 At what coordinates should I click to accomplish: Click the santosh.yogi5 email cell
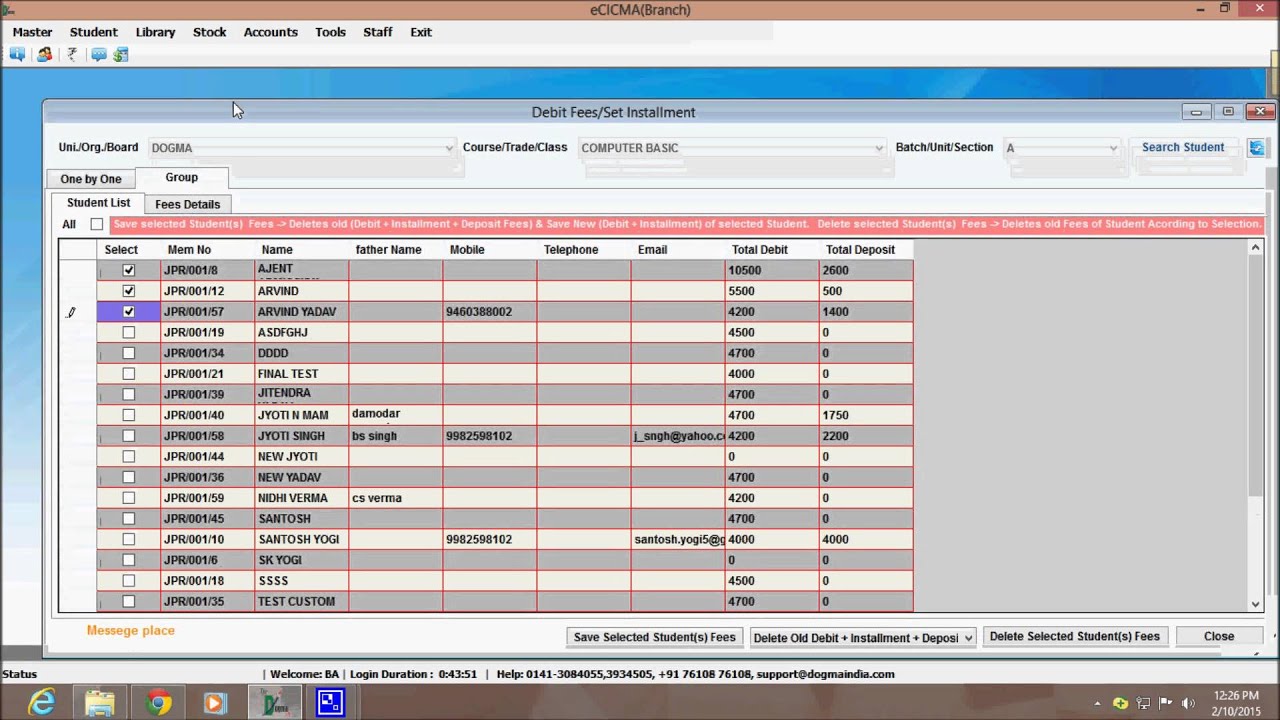click(x=678, y=539)
